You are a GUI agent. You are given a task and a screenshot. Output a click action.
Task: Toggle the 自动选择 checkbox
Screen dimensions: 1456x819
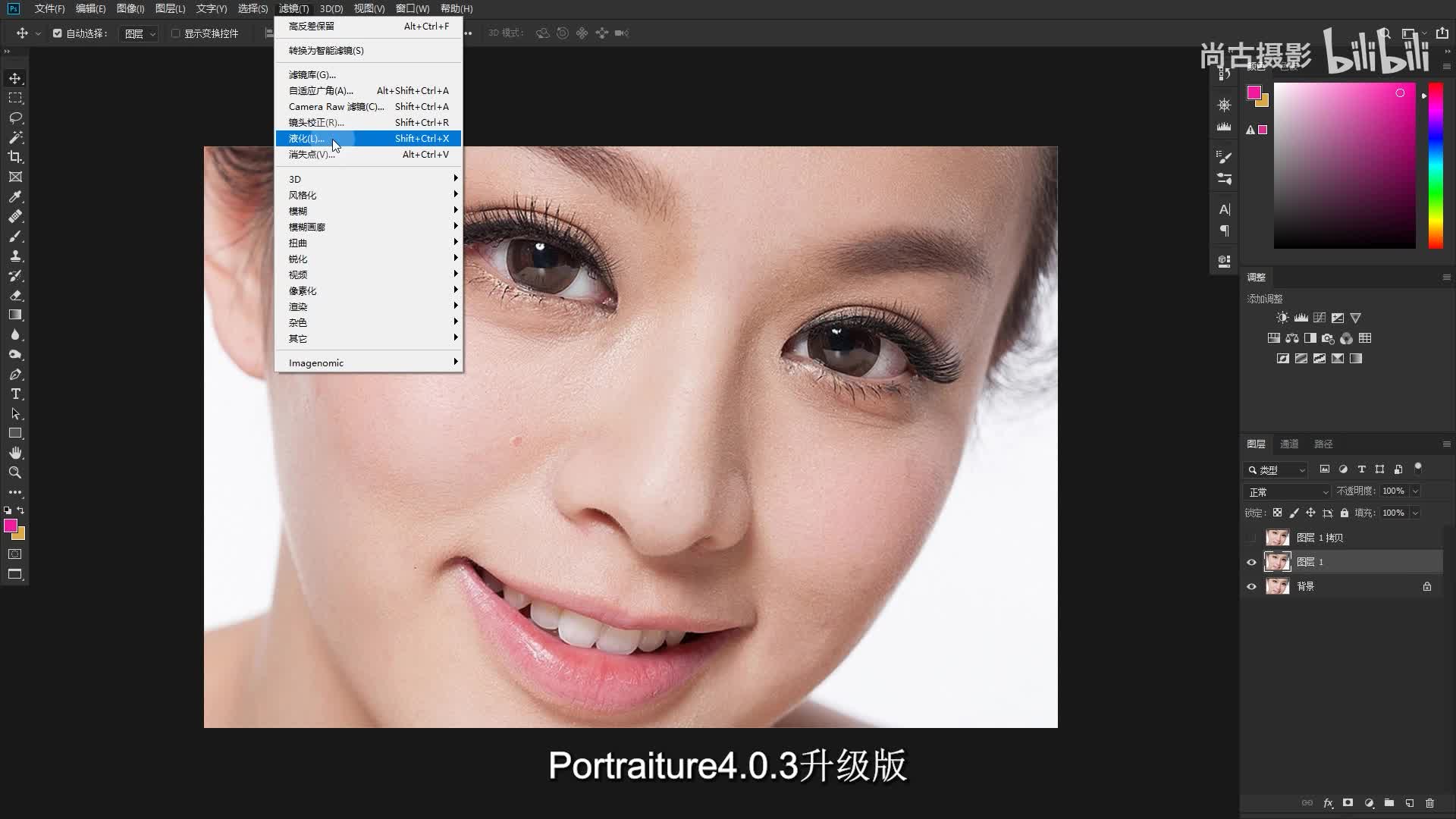tap(58, 33)
